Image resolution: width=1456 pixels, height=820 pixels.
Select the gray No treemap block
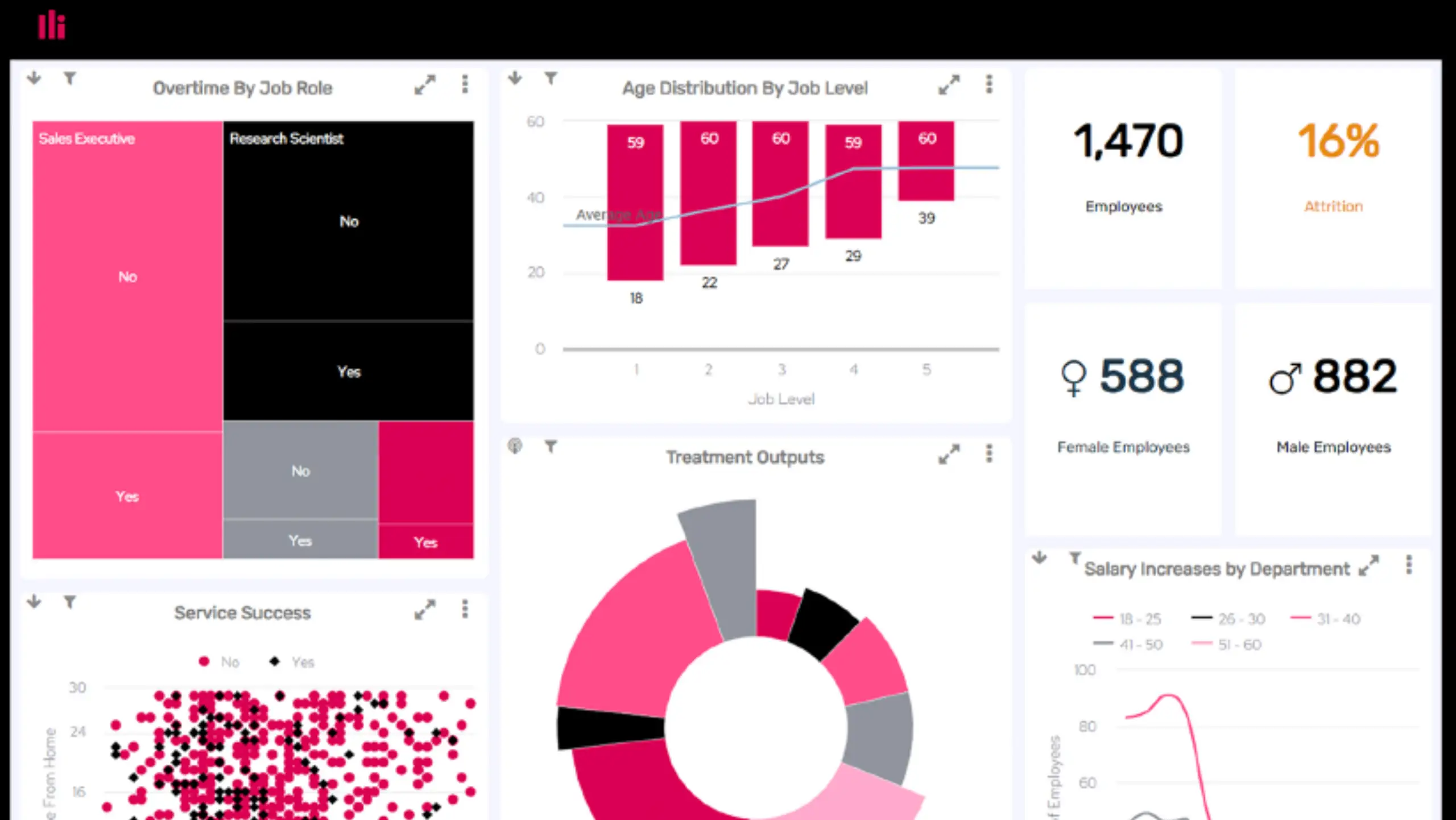[x=300, y=471]
